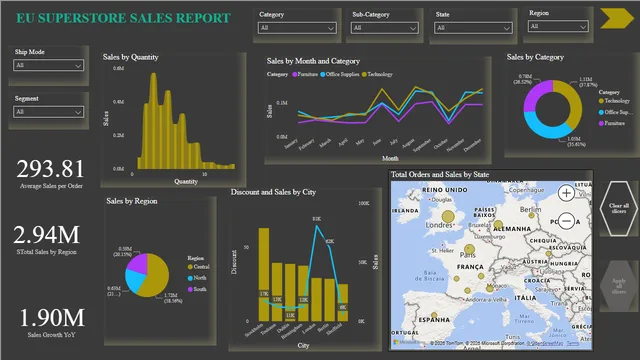This screenshot has width=640, height=360.
Task: Zoom in on the map
Action: point(566,193)
